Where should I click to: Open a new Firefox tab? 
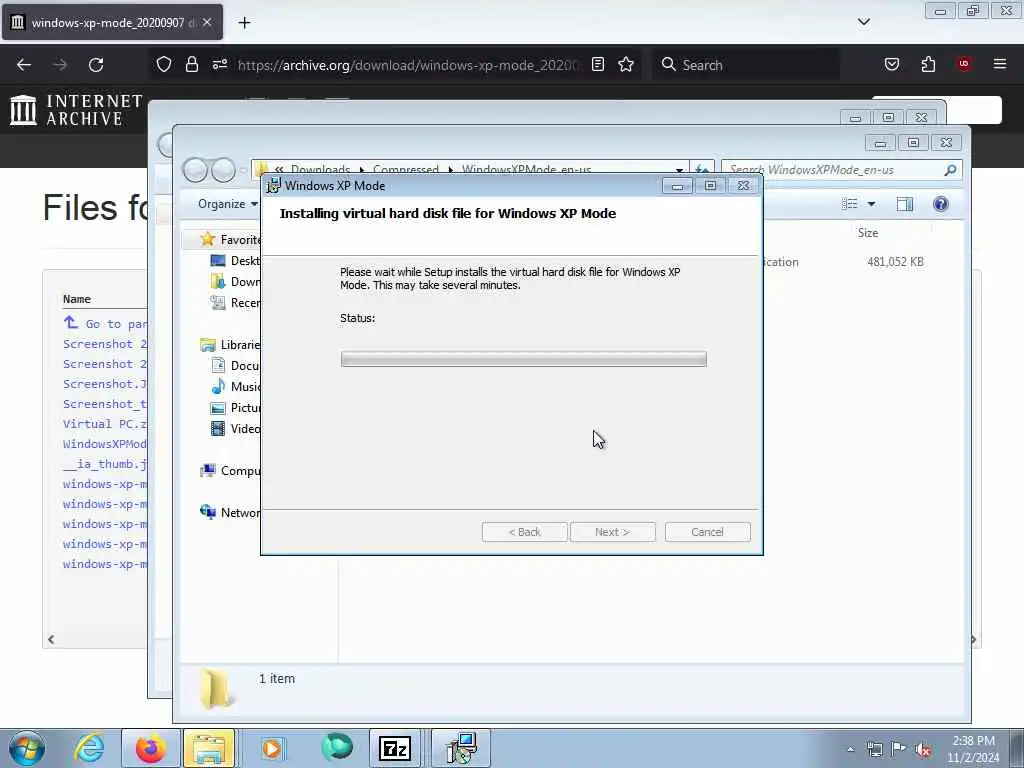[x=244, y=23]
